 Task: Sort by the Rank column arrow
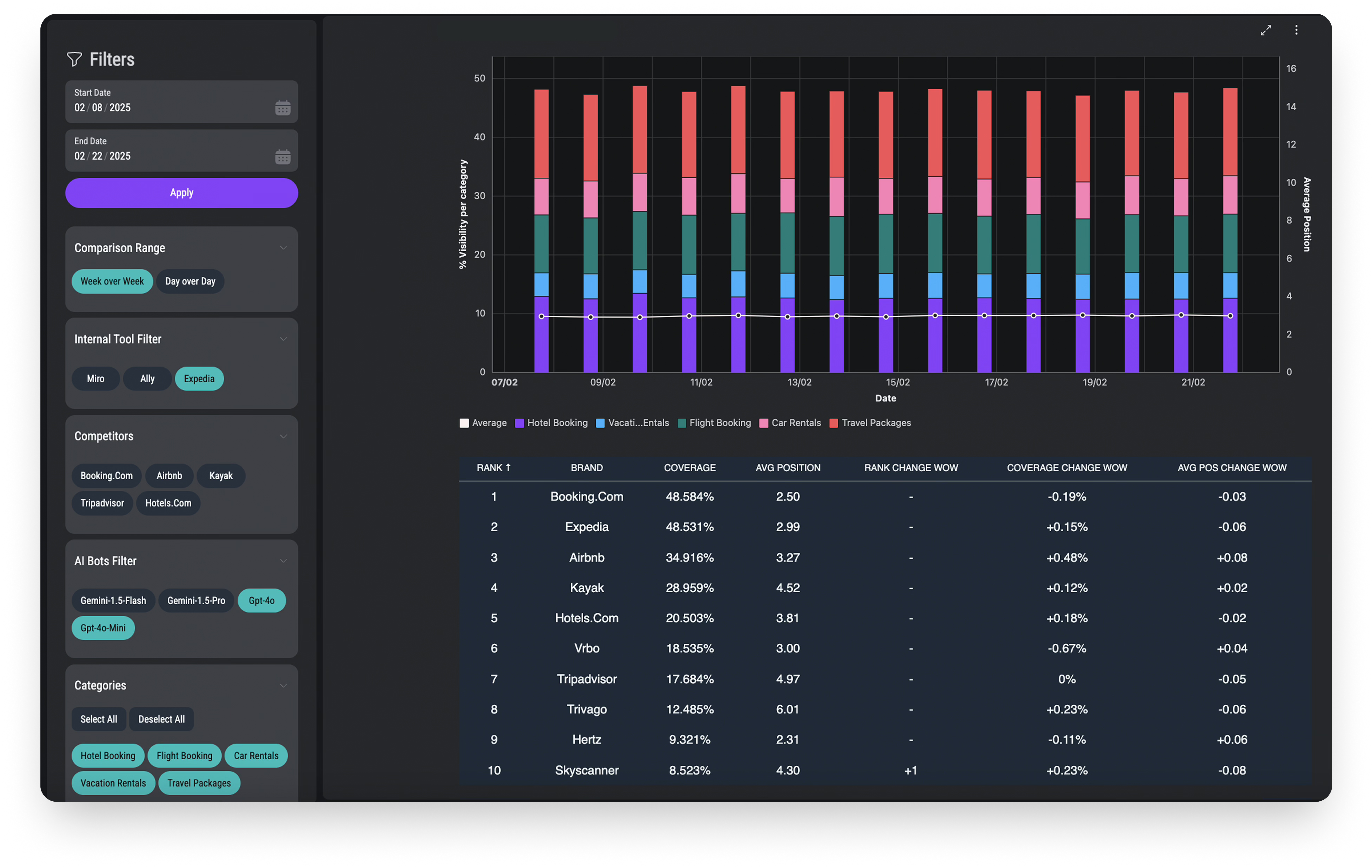[508, 468]
